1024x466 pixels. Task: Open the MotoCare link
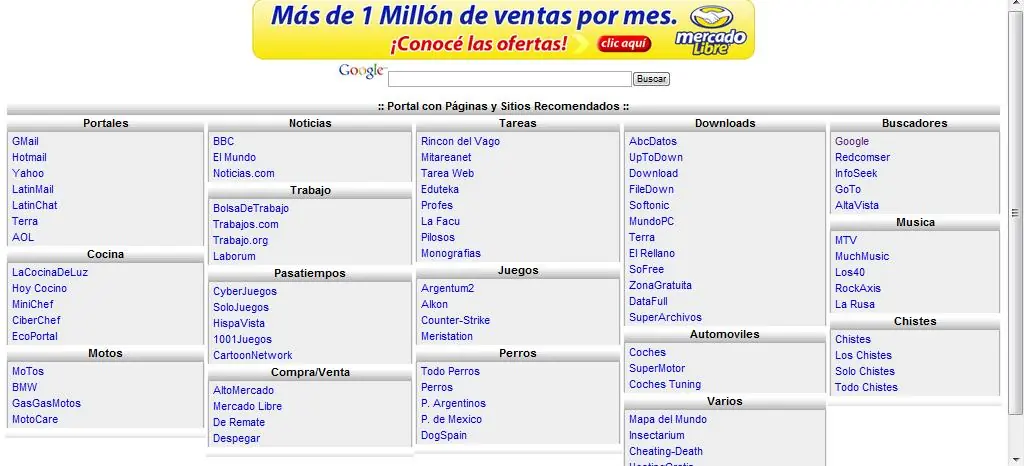tap(35, 420)
